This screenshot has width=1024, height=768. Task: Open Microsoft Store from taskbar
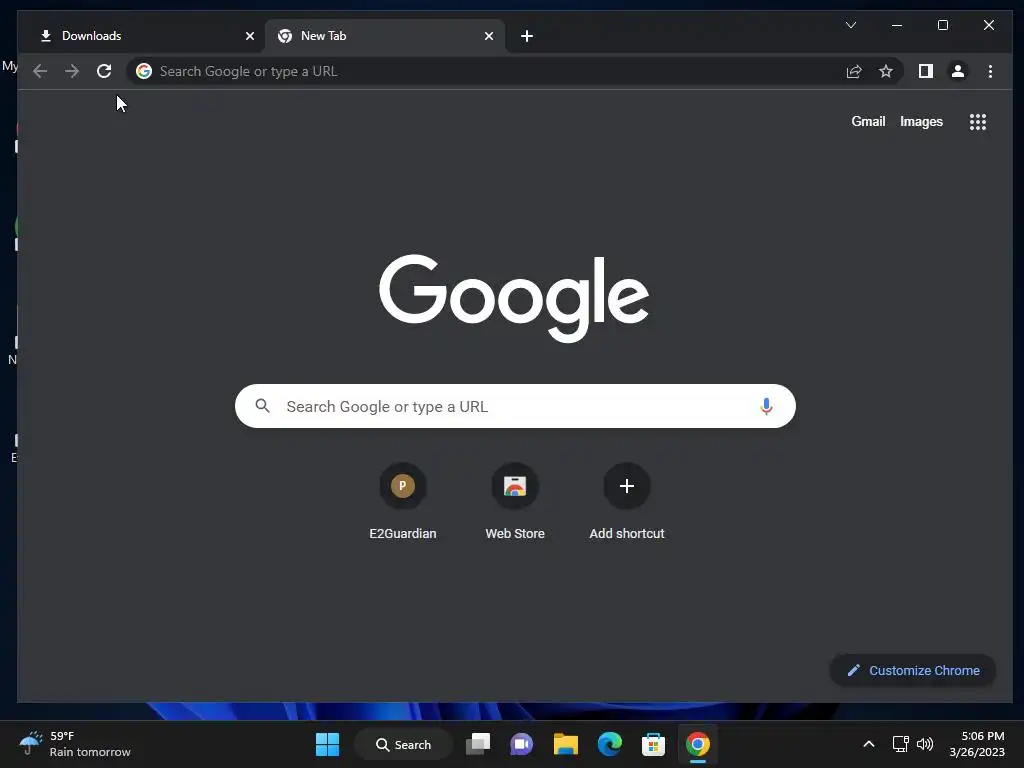click(x=653, y=744)
